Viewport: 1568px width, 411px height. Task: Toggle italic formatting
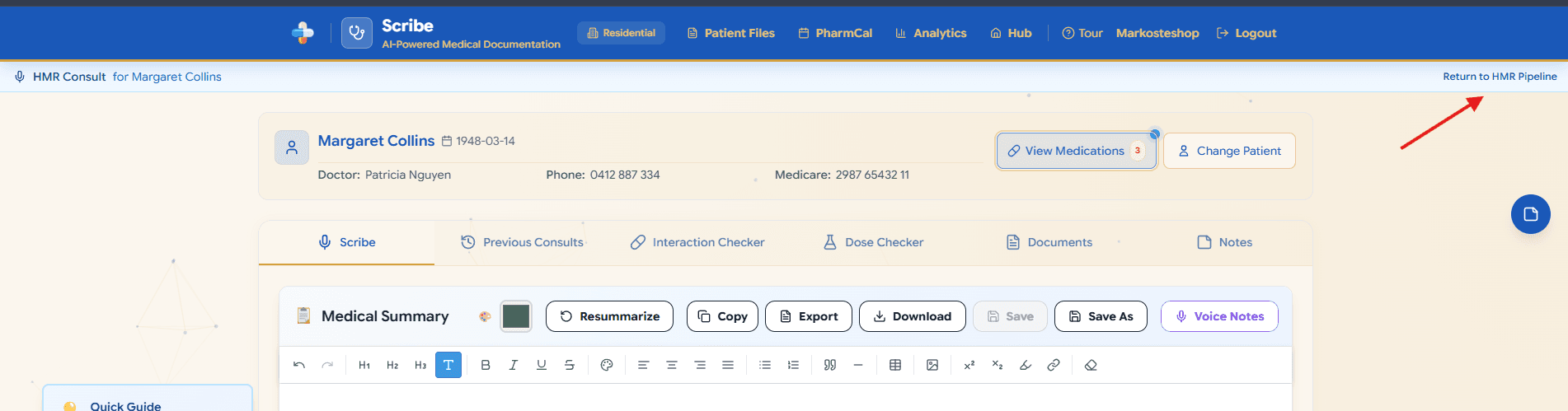click(x=514, y=365)
